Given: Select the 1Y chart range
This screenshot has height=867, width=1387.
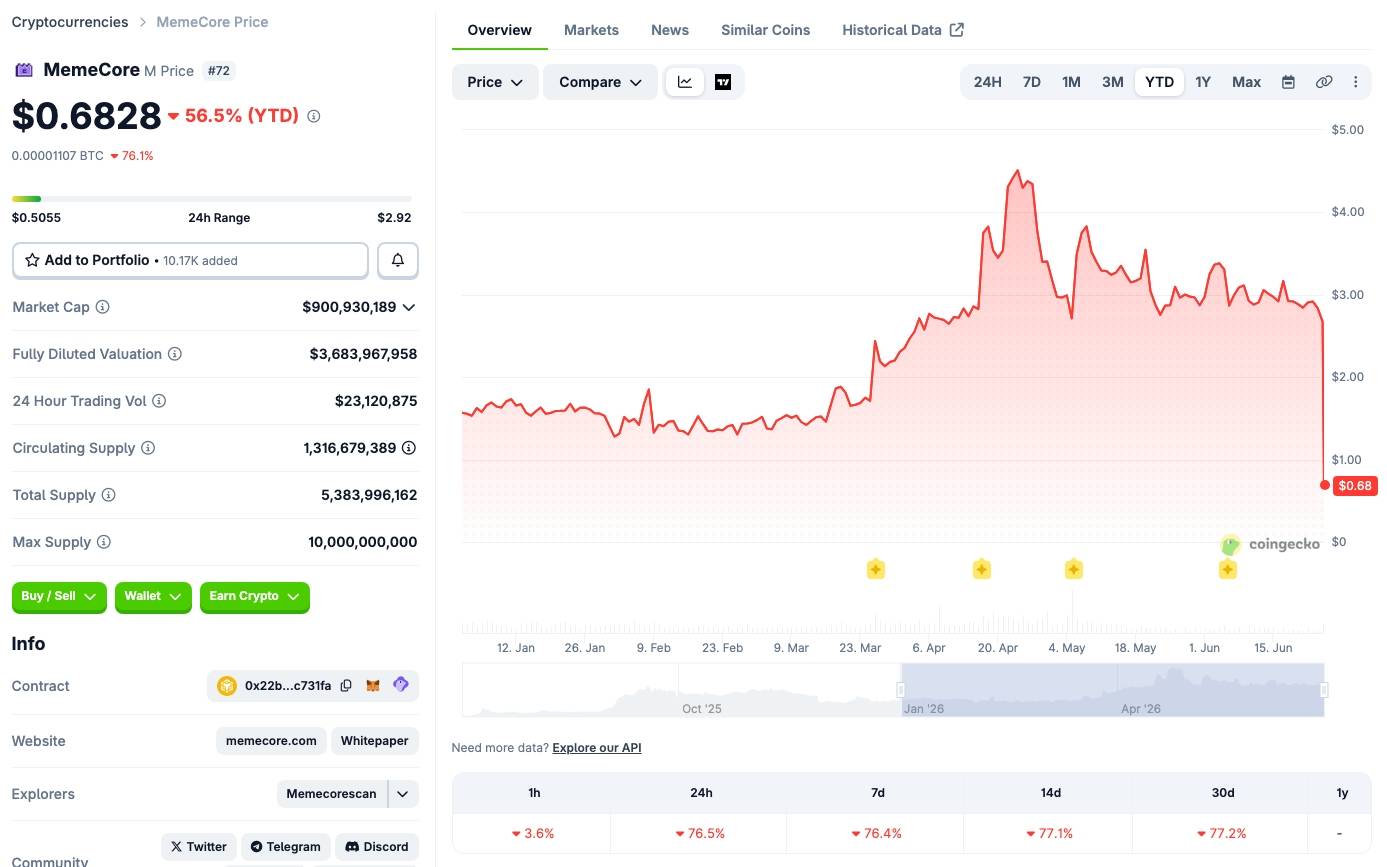Looking at the screenshot, I should click(1203, 82).
